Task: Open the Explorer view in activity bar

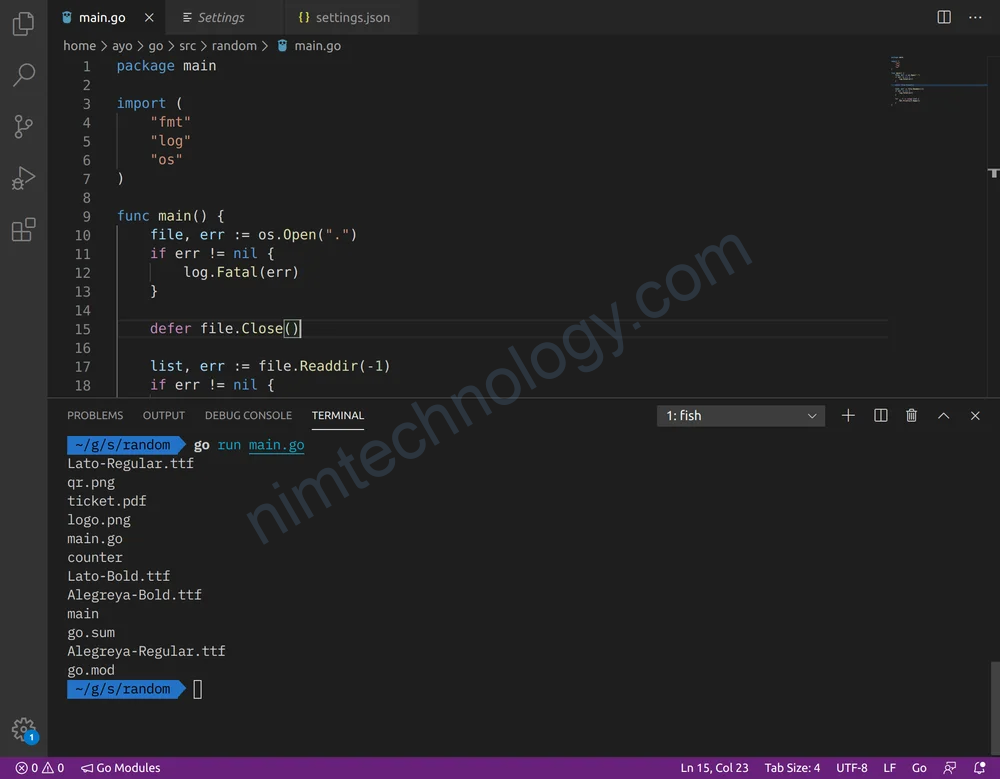Action: pos(23,24)
